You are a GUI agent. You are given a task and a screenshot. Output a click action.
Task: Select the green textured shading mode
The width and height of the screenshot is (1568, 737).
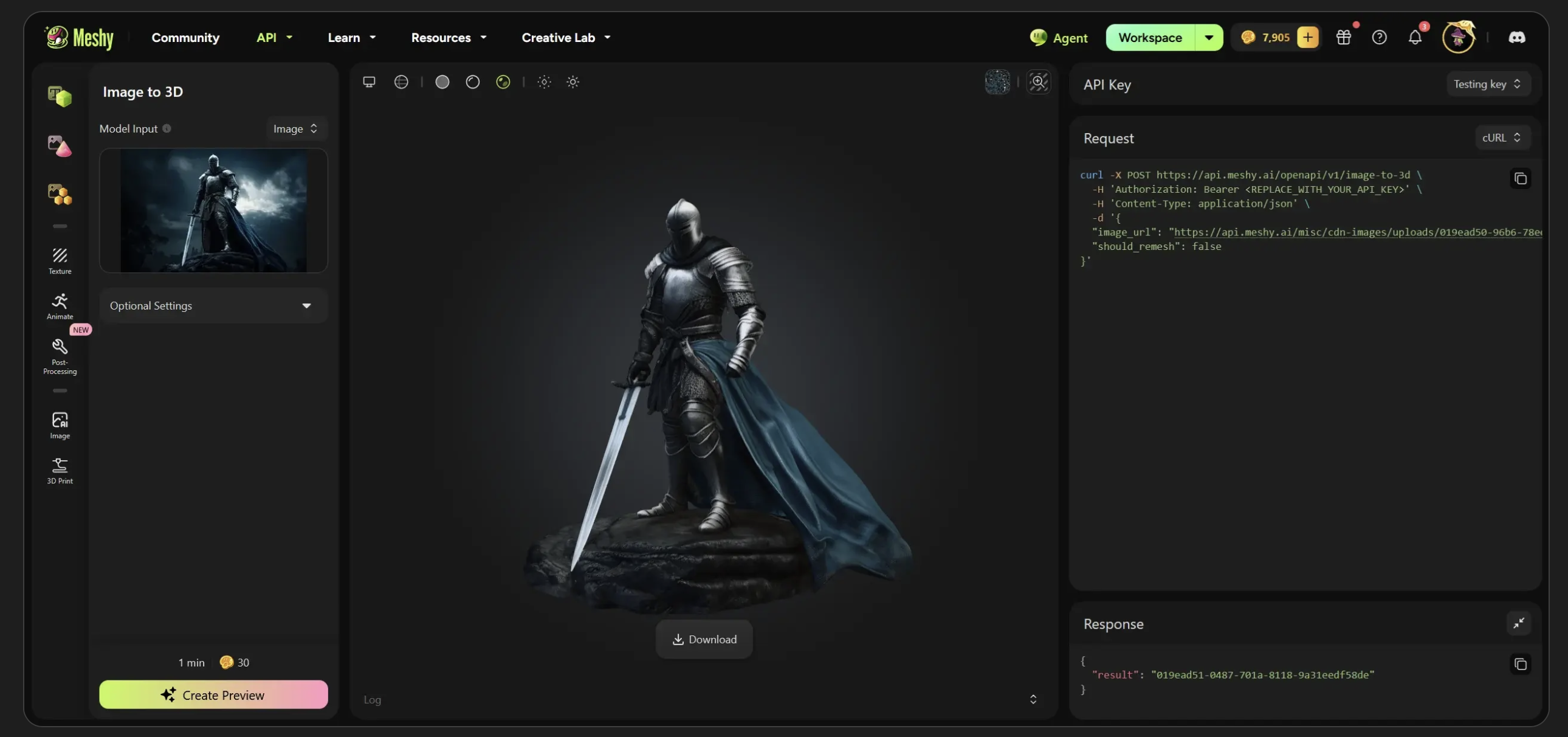(x=503, y=81)
